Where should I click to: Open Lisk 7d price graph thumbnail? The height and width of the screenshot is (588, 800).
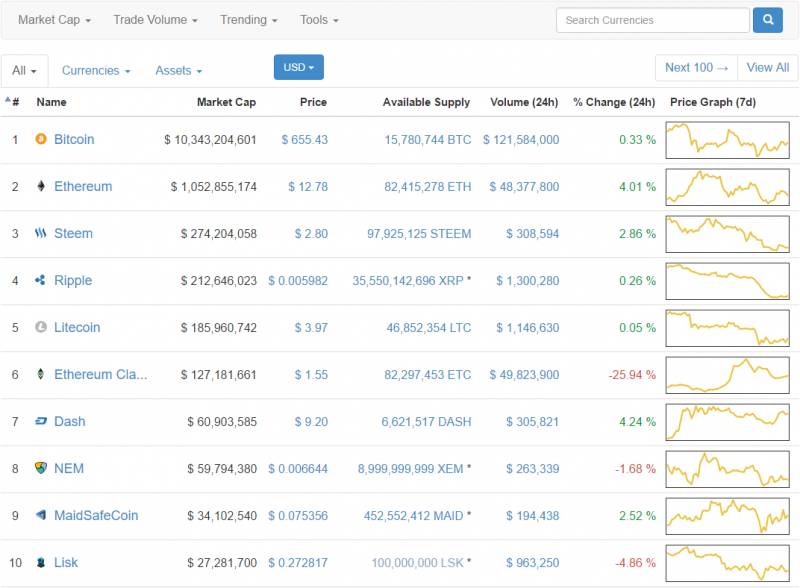(x=728, y=562)
